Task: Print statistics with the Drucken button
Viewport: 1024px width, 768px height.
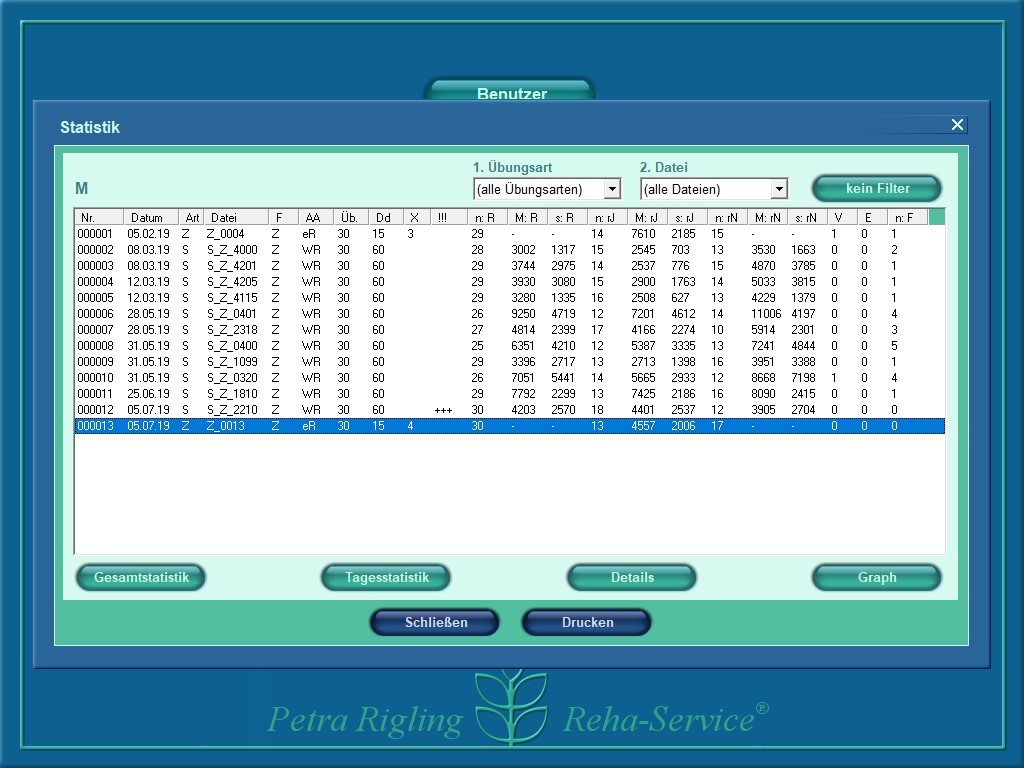Action: pyautogui.click(x=587, y=622)
